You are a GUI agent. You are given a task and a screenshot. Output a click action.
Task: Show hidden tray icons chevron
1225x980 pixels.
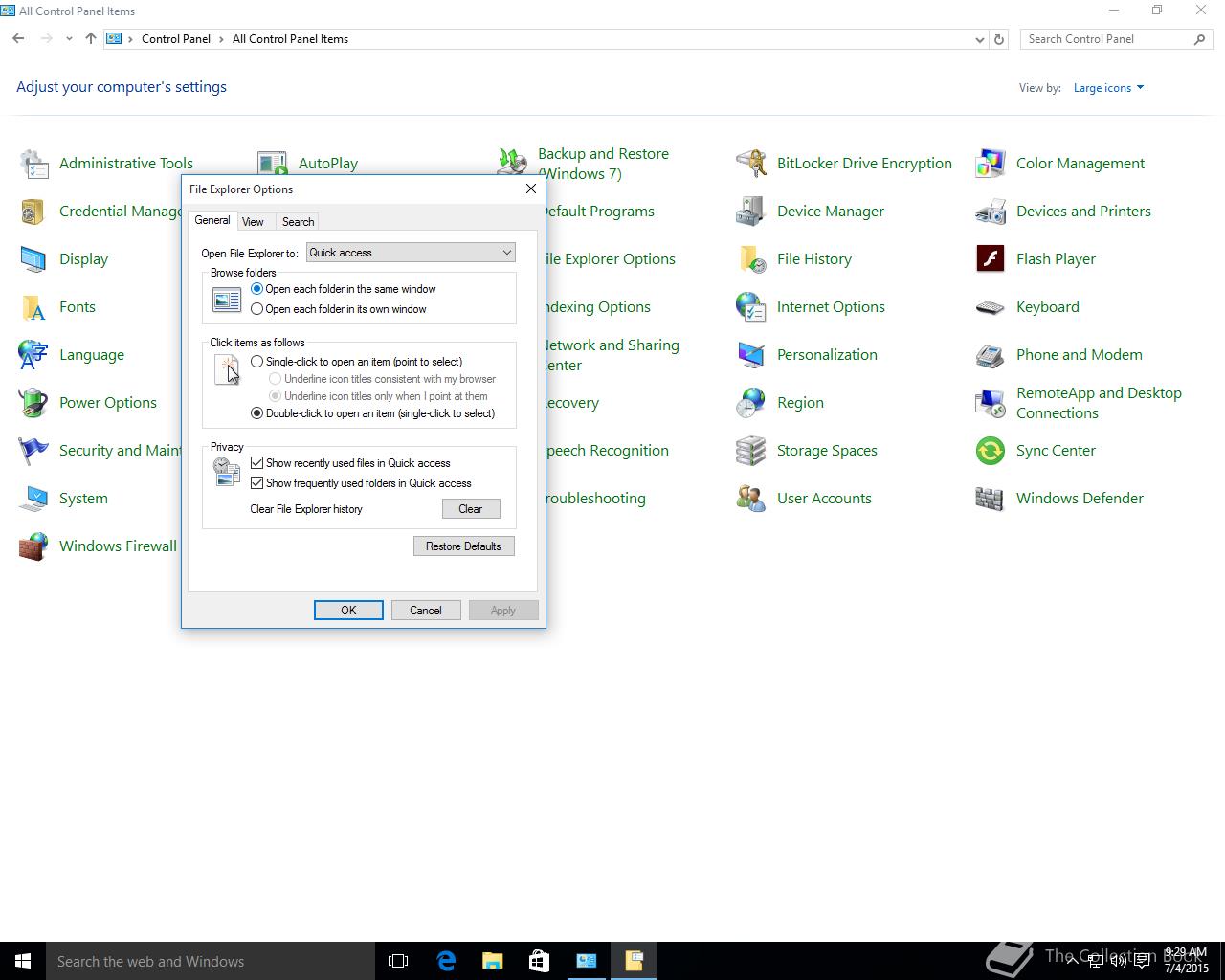(1072, 961)
